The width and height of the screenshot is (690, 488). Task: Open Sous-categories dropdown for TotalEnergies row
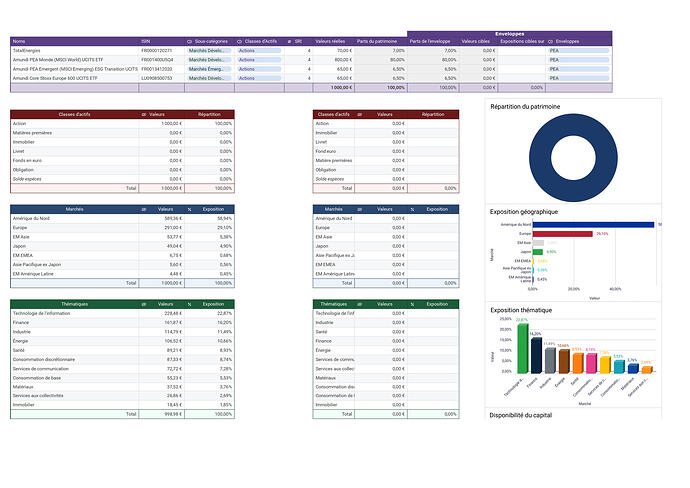[209, 51]
